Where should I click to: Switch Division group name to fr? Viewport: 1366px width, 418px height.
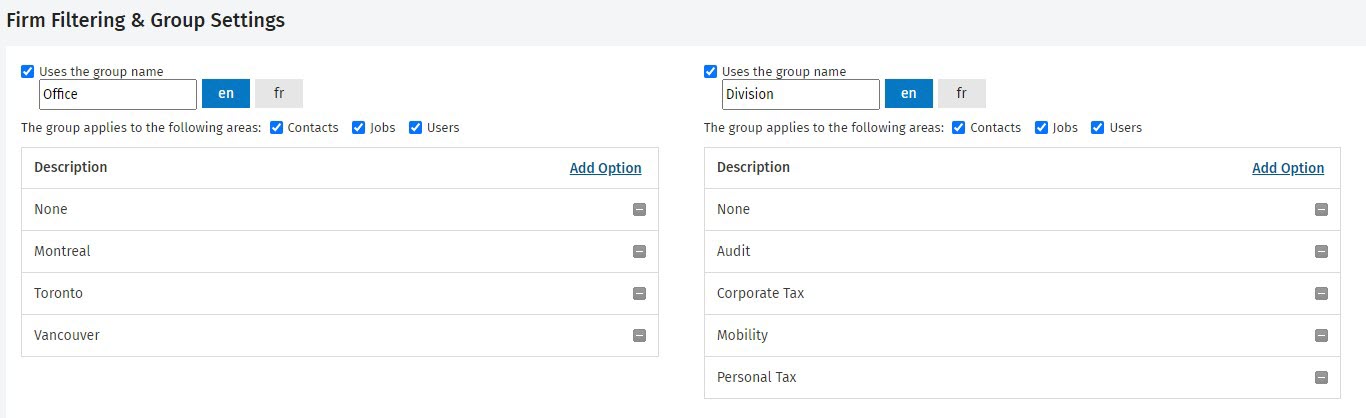coord(961,94)
